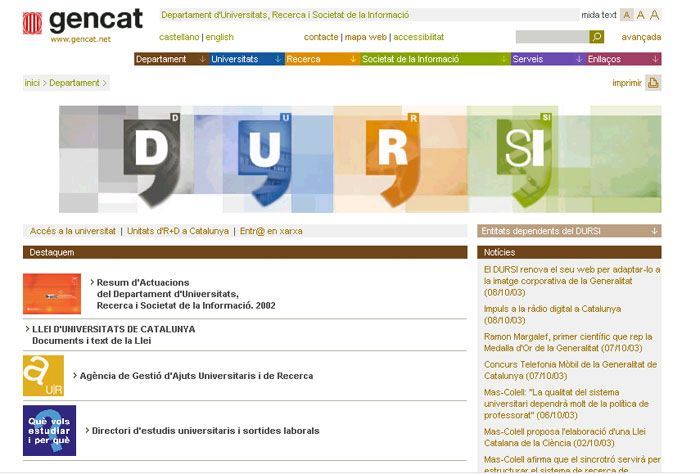Click the R block in DURSI banner
The height and width of the screenshot is (474, 700).
[392, 159]
